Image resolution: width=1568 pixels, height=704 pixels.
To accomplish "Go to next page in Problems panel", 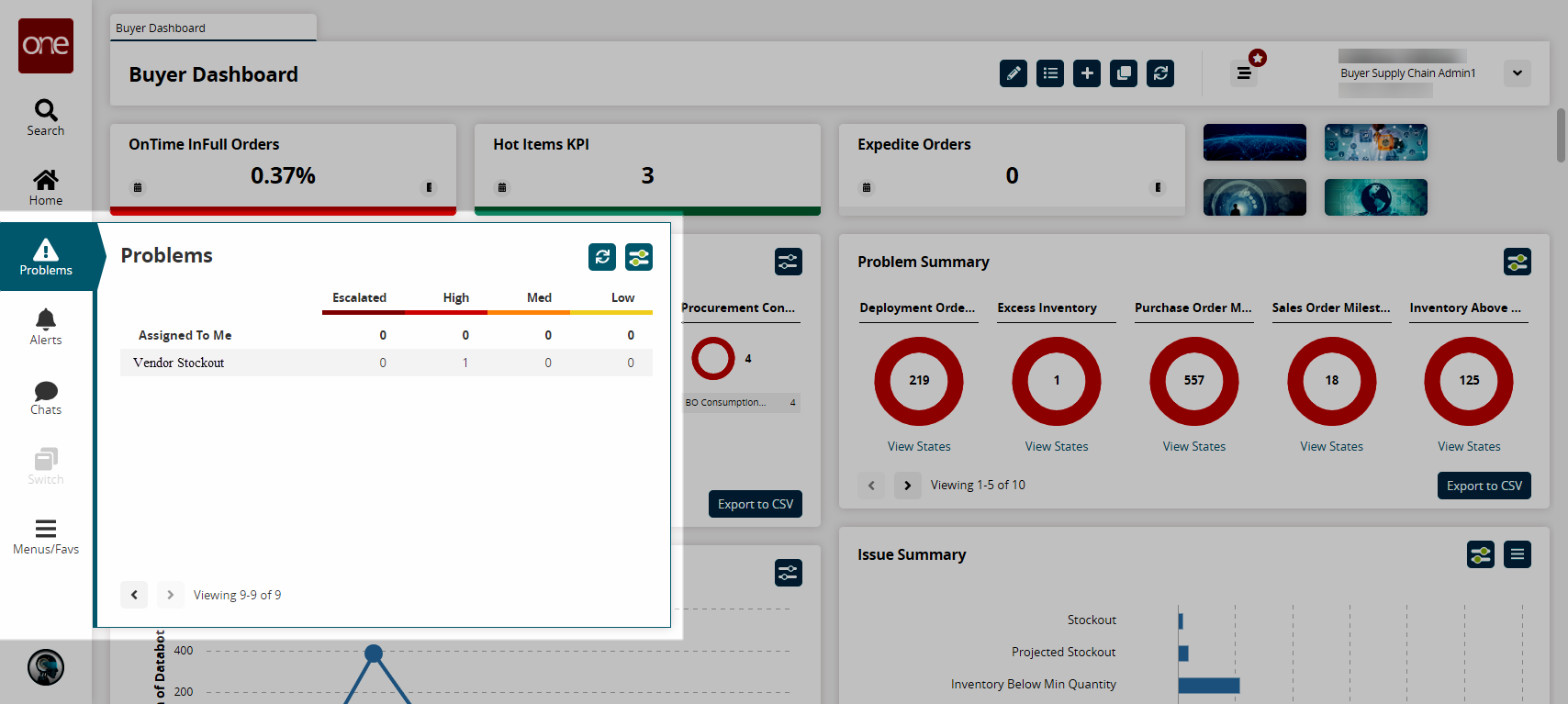I will coord(170,595).
